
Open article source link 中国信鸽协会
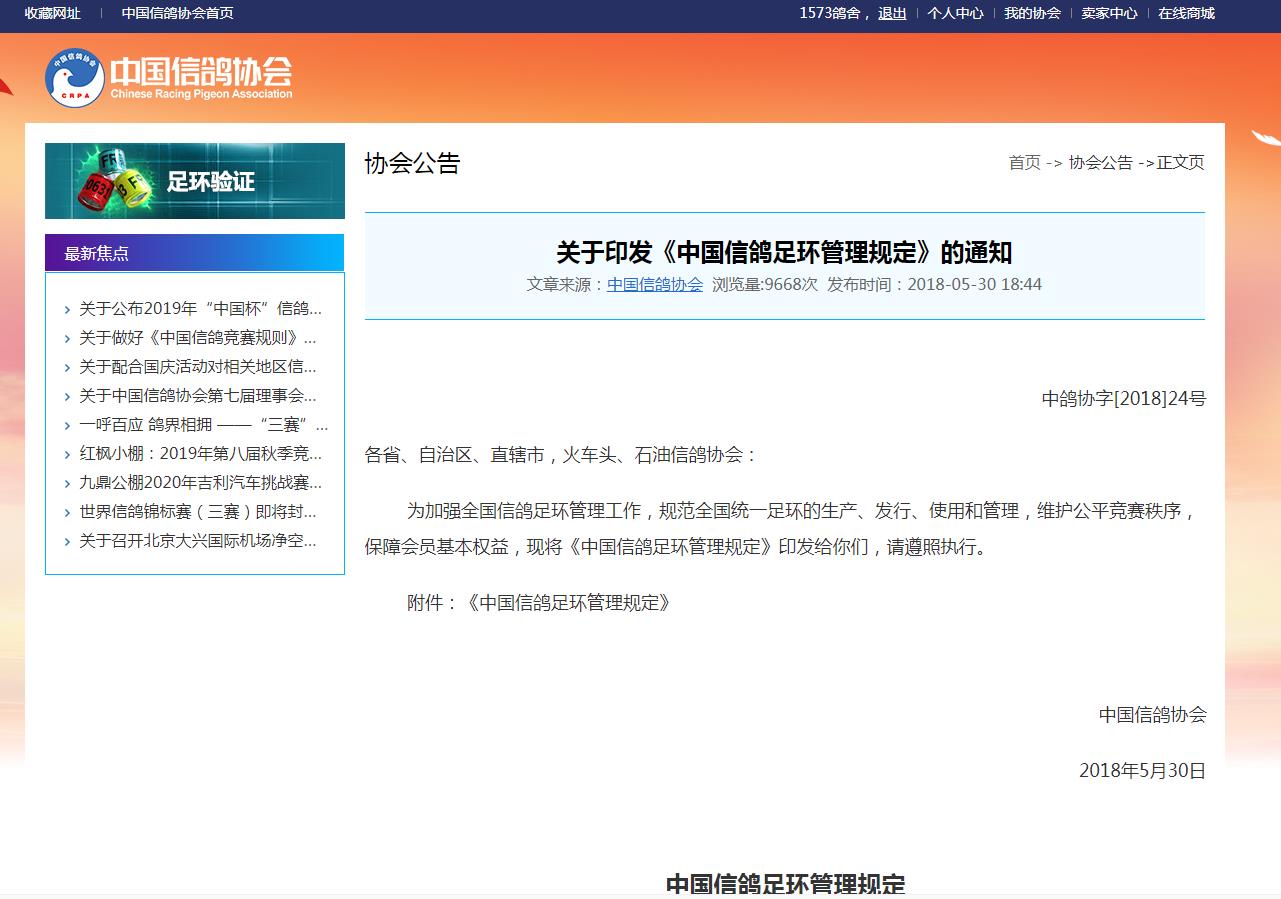pos(655,284)
